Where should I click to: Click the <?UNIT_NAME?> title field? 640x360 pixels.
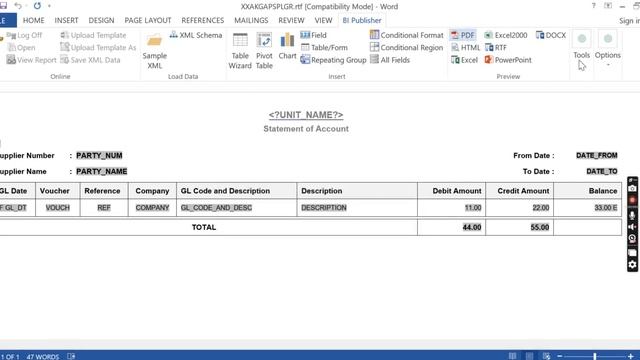click(x=306, y=115)
